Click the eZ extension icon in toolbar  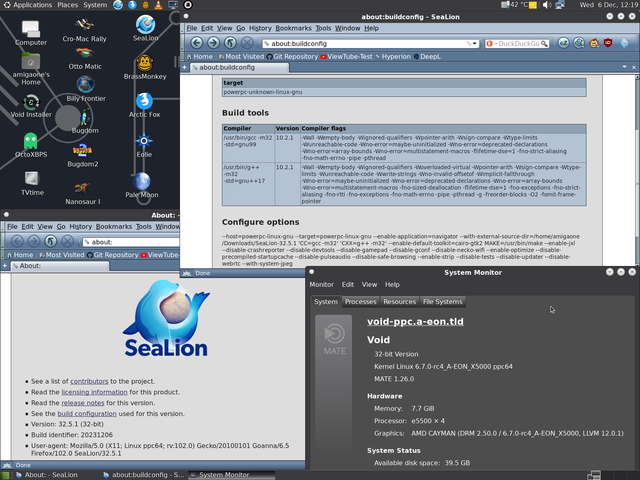tap(564, 43)
